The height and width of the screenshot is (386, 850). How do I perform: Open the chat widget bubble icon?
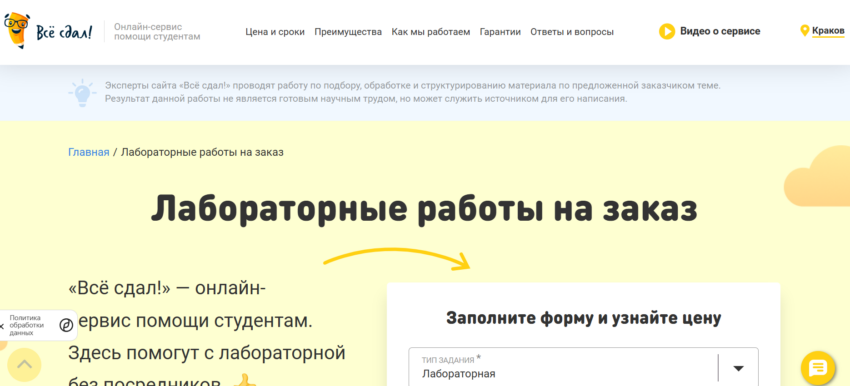817,368
